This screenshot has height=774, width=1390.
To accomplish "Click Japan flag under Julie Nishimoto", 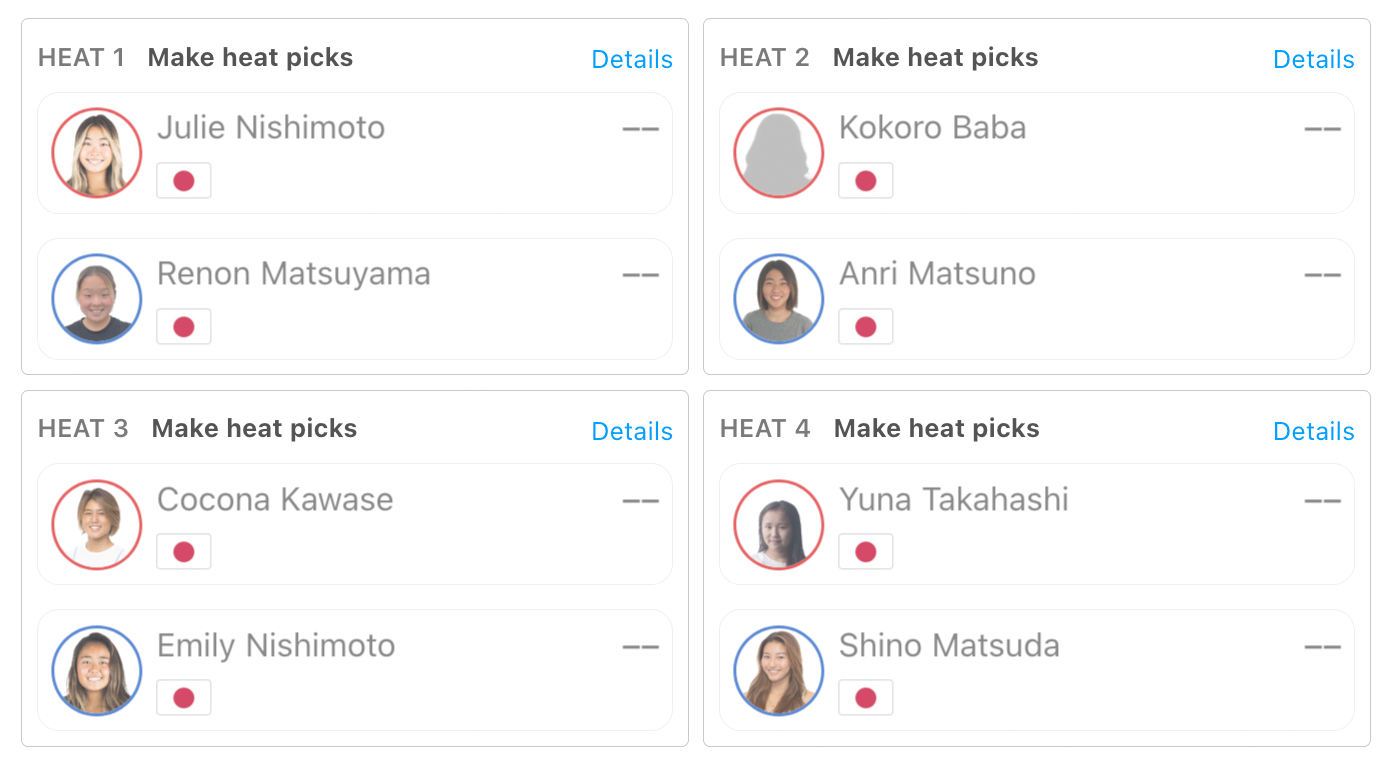I will 184,181.
